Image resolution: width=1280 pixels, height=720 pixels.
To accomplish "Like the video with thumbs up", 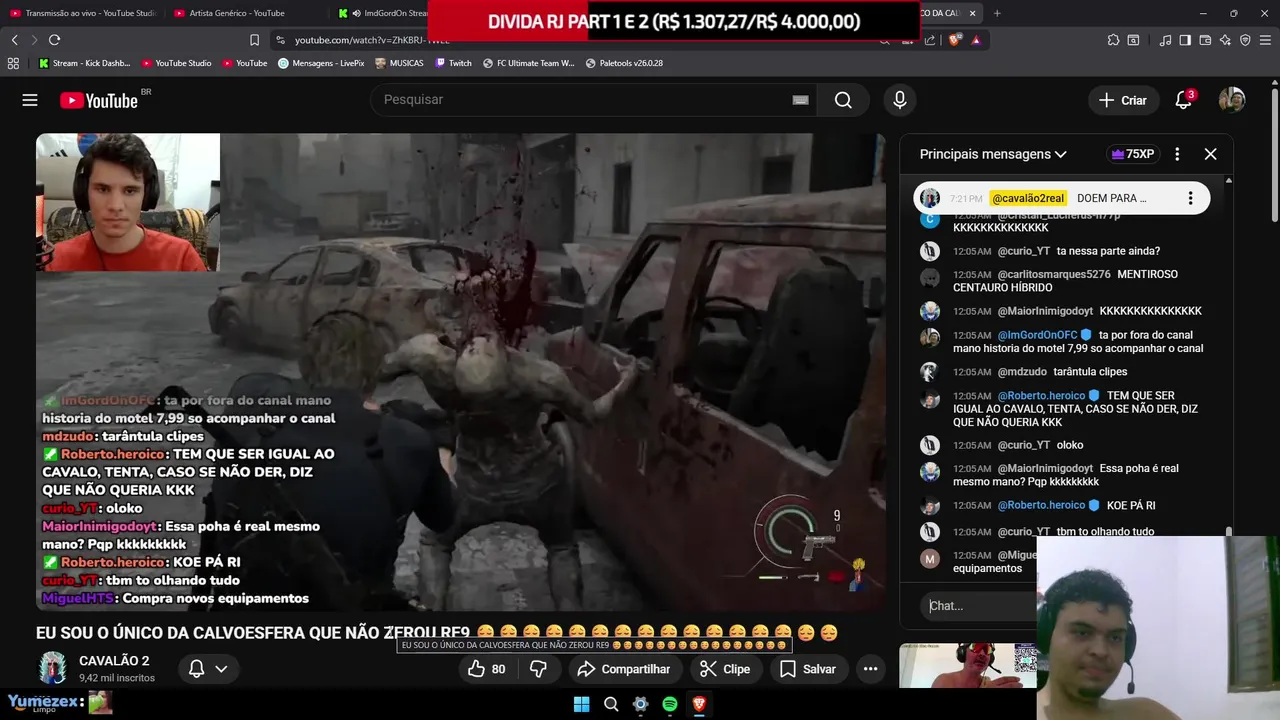I will click(486, 669).
